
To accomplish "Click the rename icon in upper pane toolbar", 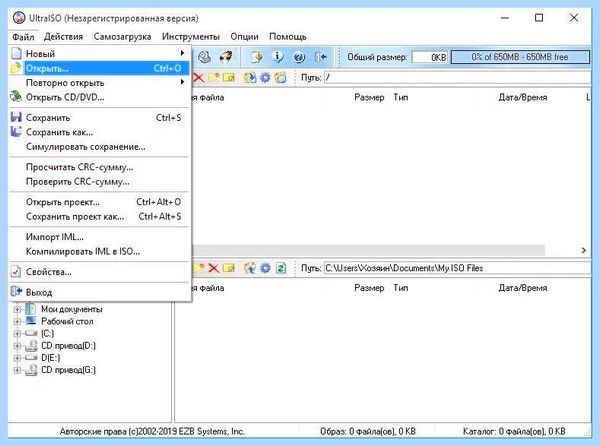I will point(228,78).
